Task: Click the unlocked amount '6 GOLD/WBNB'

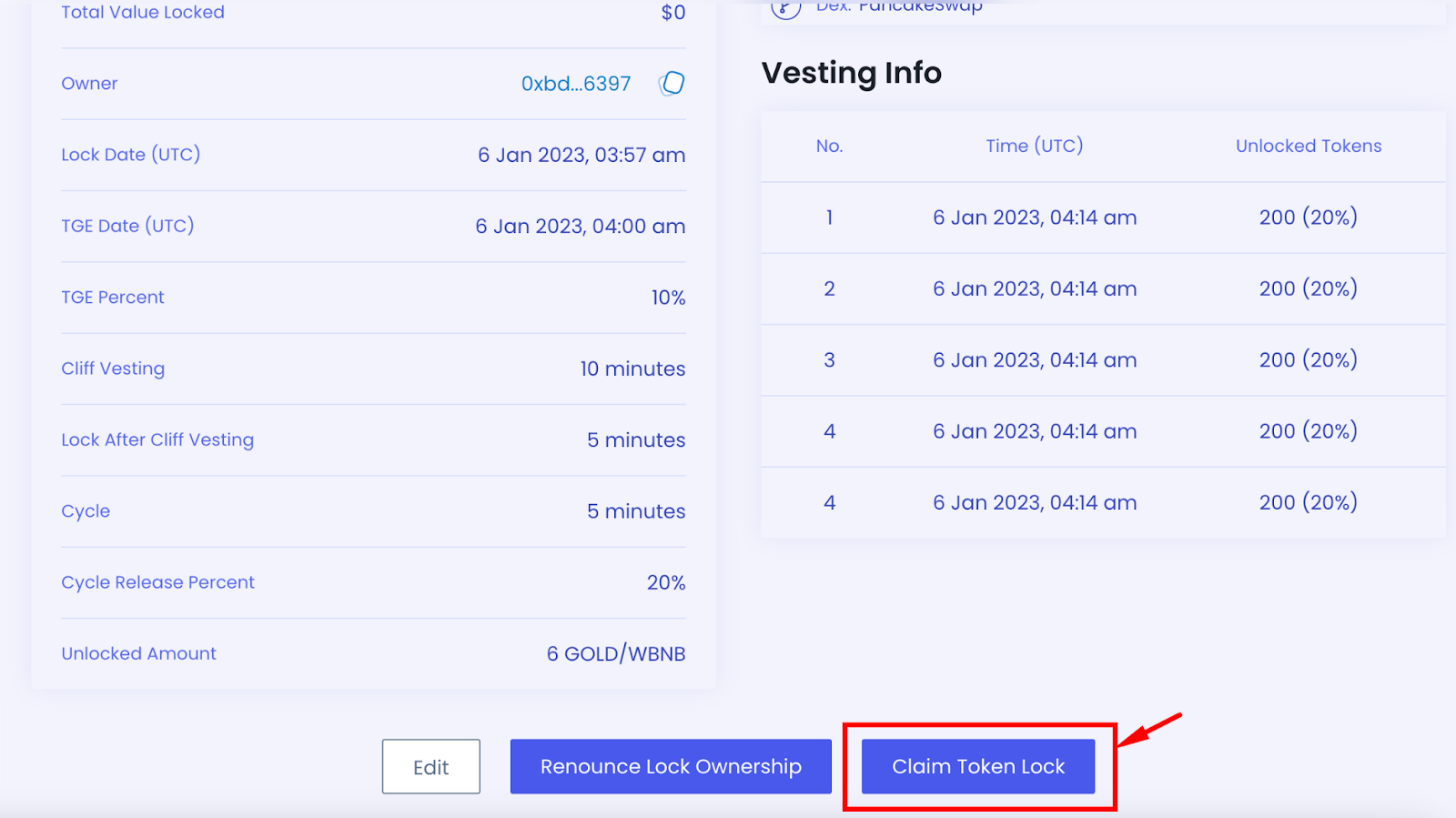Action: click(x=616, y=653)
